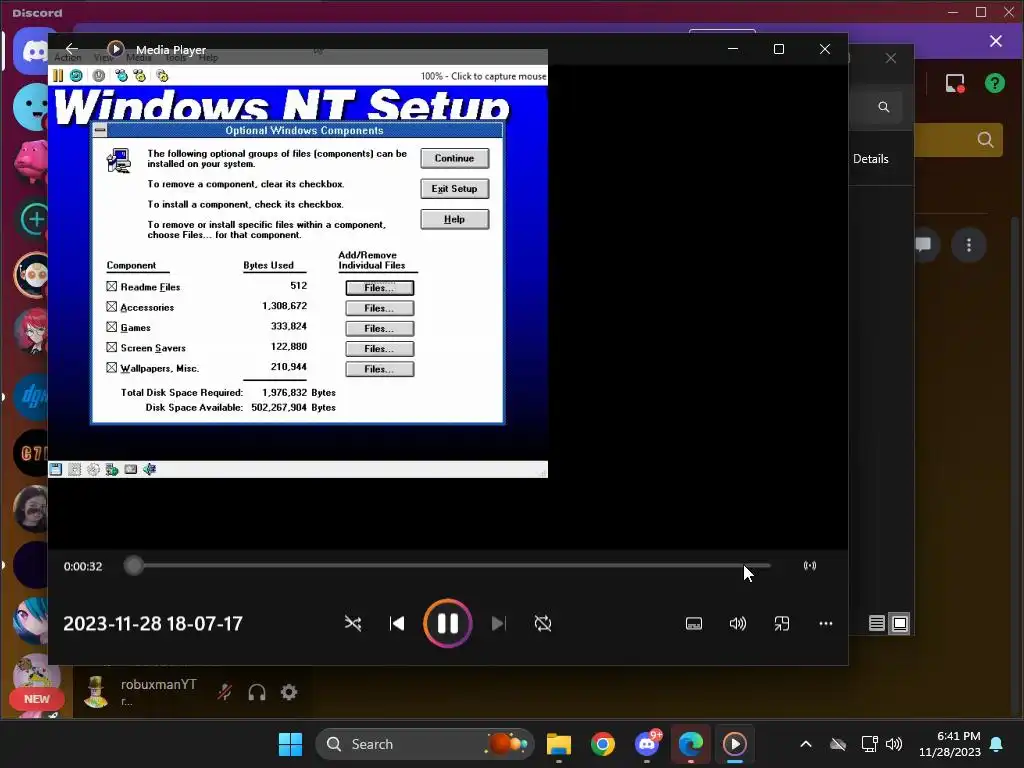The width and height of the screenshot is (1024, 768).
Task: Skip to the previous track
Action: 396,624
